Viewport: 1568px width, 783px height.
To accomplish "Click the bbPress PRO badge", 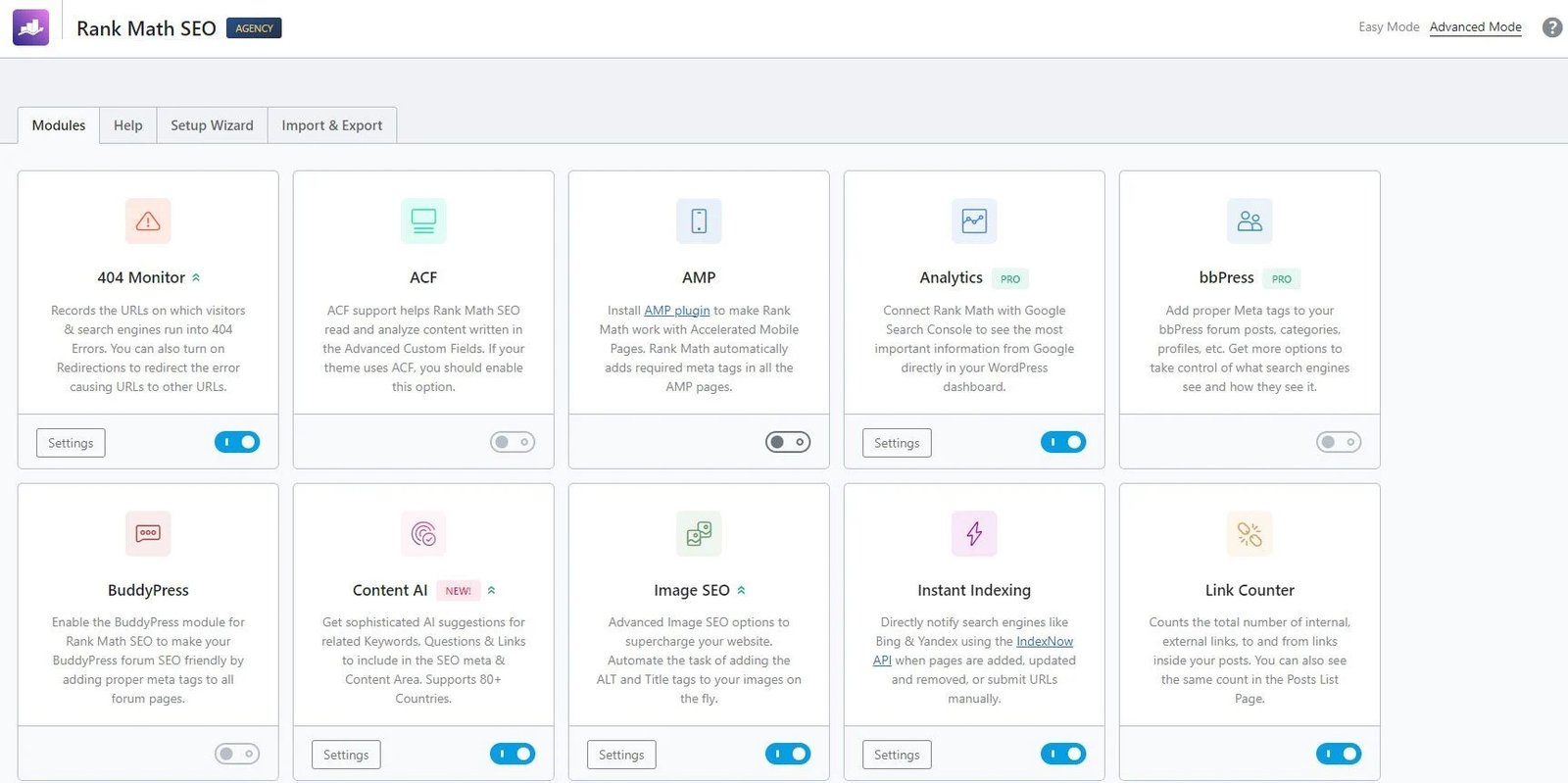I will (x=1282, y=279).
